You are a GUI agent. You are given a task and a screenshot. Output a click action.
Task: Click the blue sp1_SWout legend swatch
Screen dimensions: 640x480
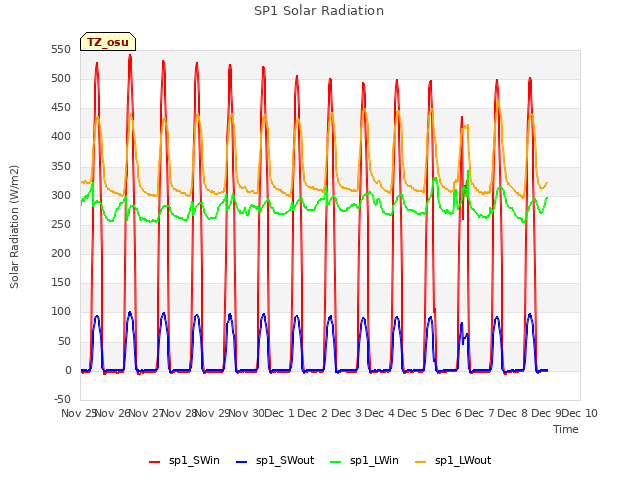(242, 461)
